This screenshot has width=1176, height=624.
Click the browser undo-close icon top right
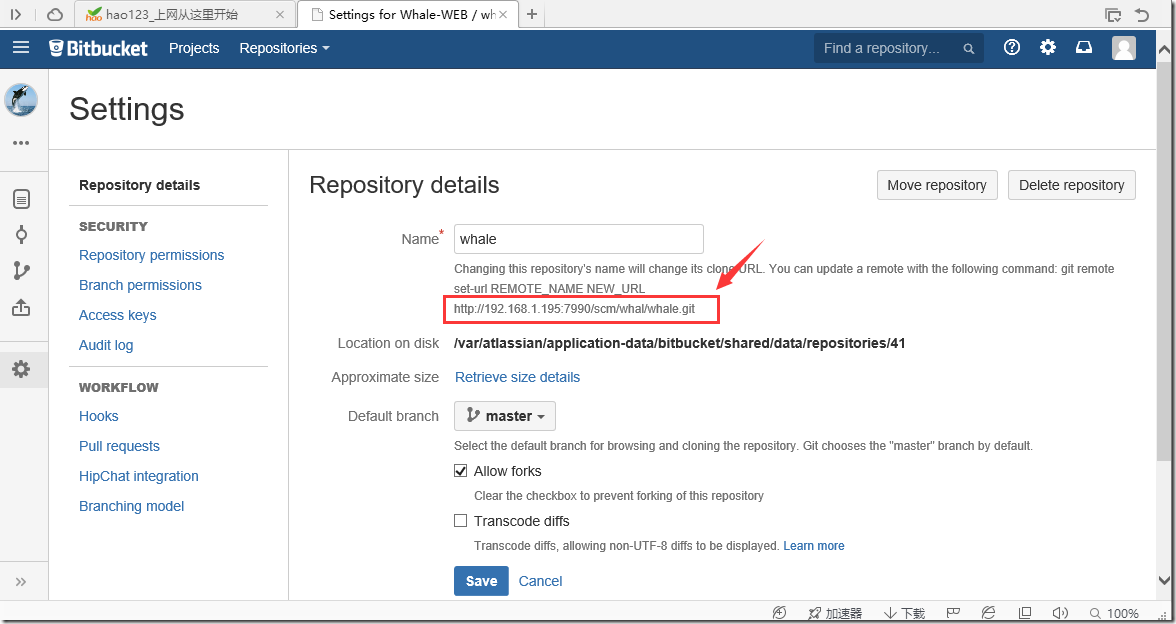coord(1142,14)
